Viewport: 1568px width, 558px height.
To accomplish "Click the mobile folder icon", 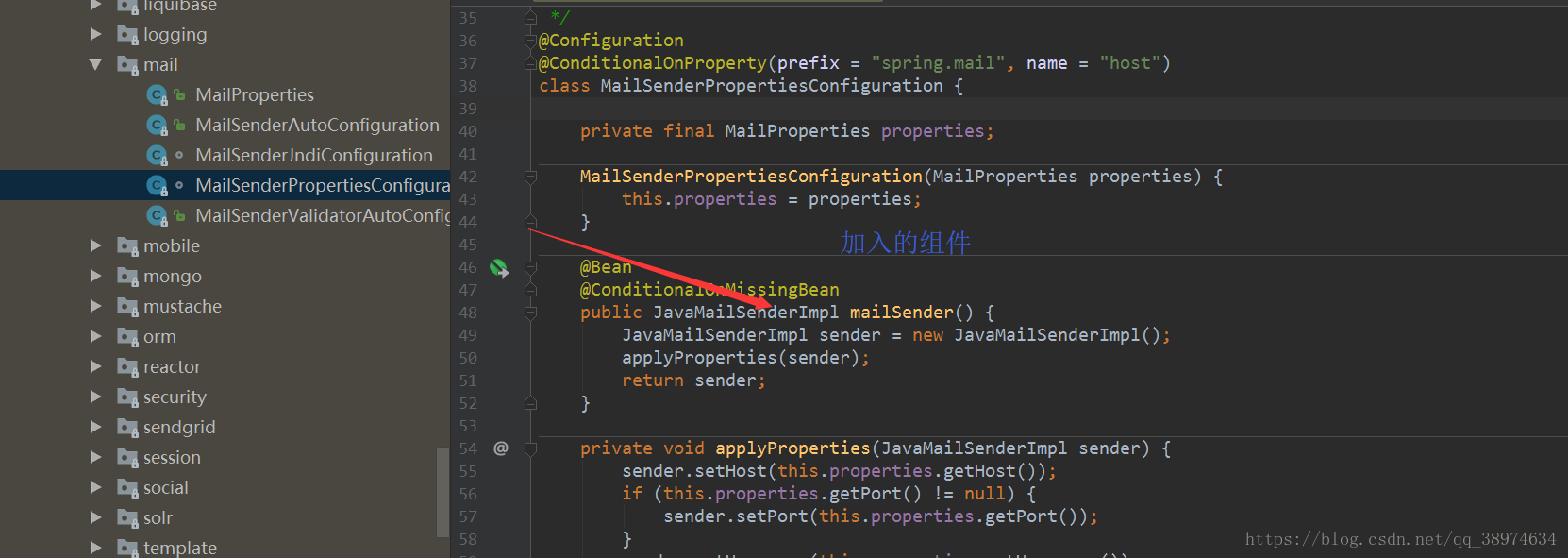I will [127, 246].
